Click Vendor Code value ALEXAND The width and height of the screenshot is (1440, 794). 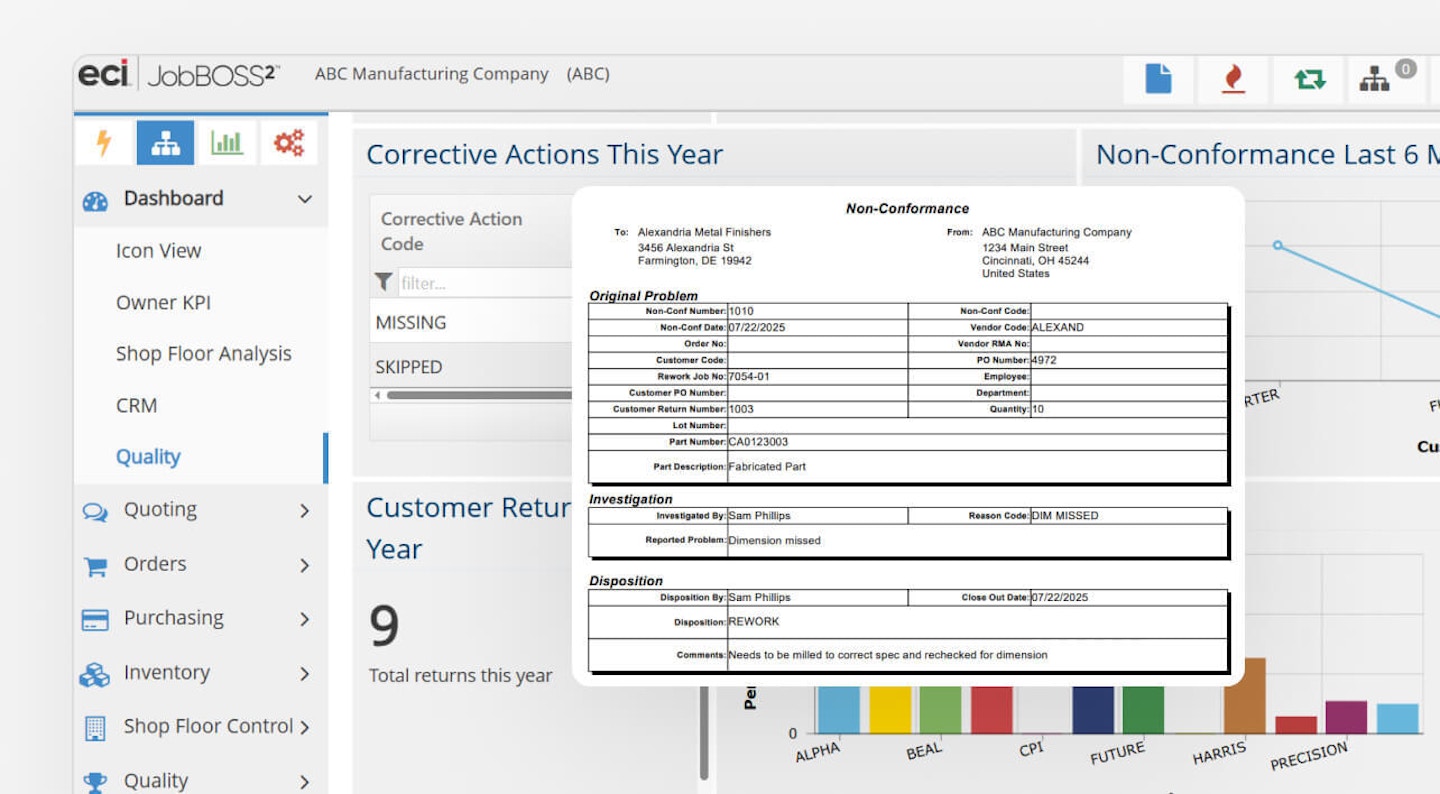(1057, 327)
